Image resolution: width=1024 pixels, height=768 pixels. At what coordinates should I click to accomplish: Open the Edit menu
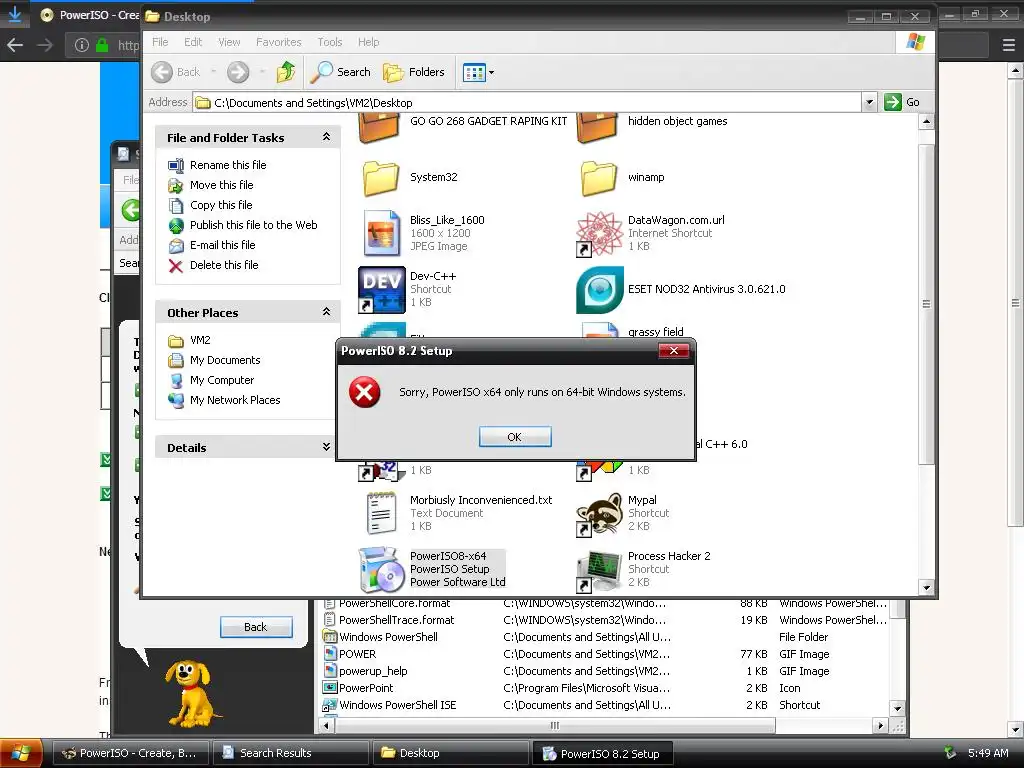pyautogui.click(x=193, y=42)
